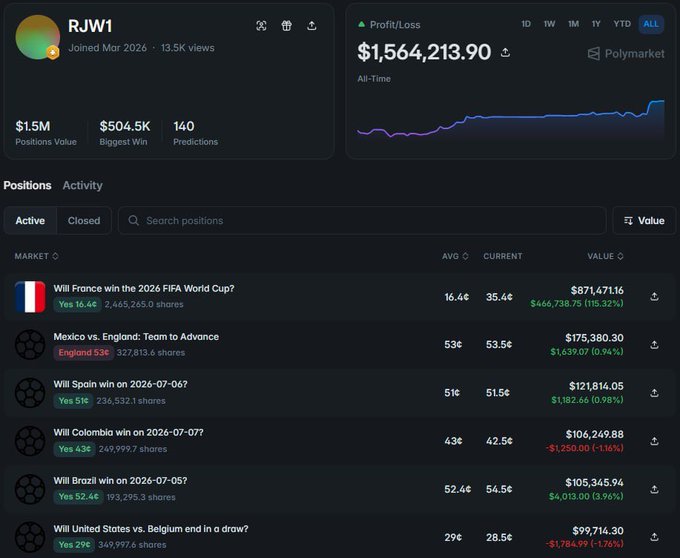680x558 pixels.
Task: Select the 1Y time range
Action: tap(596, 24)
